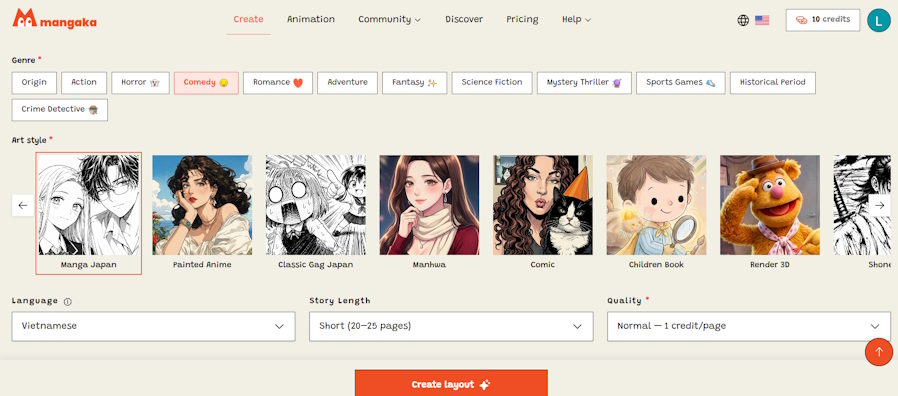Show next art styles with right arrow
Image resolution: width=898 pixels, height=396 pixels.
[x=880, y=205]
